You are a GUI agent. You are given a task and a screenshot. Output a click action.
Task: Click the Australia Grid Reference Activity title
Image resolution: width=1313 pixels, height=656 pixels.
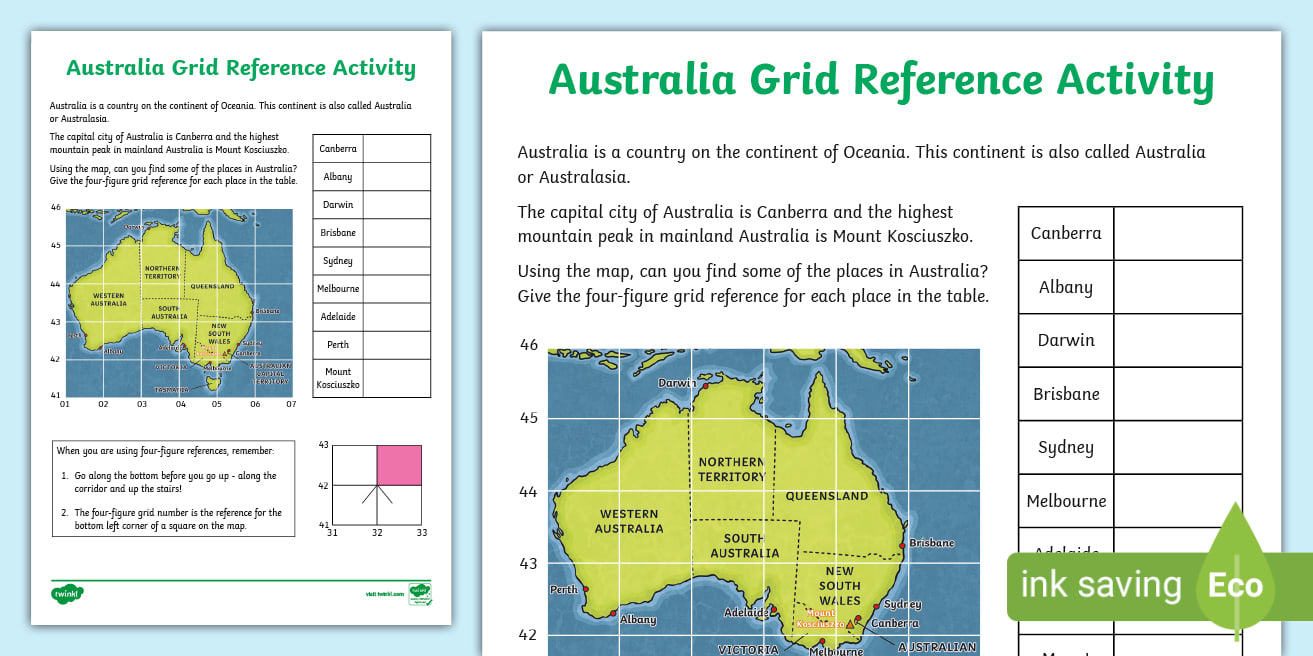(x=880, y=80)
